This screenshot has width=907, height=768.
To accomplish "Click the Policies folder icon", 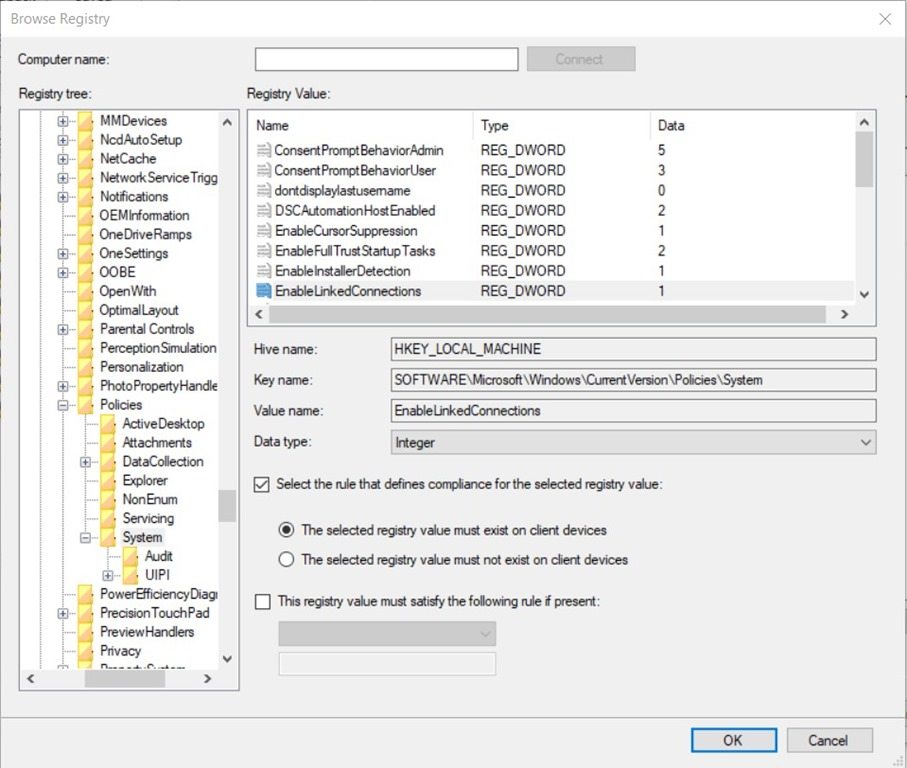I will 87,405.
